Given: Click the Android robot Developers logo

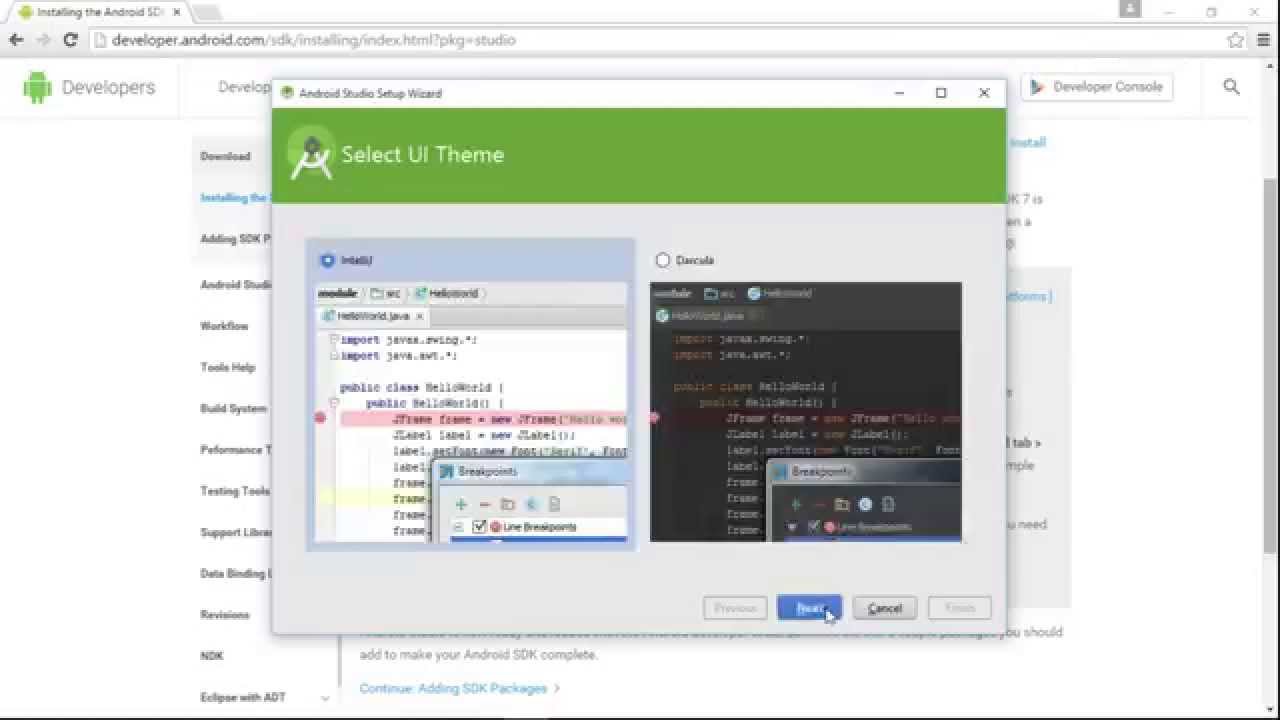Looking at the screenshot, I should point(89,88).
